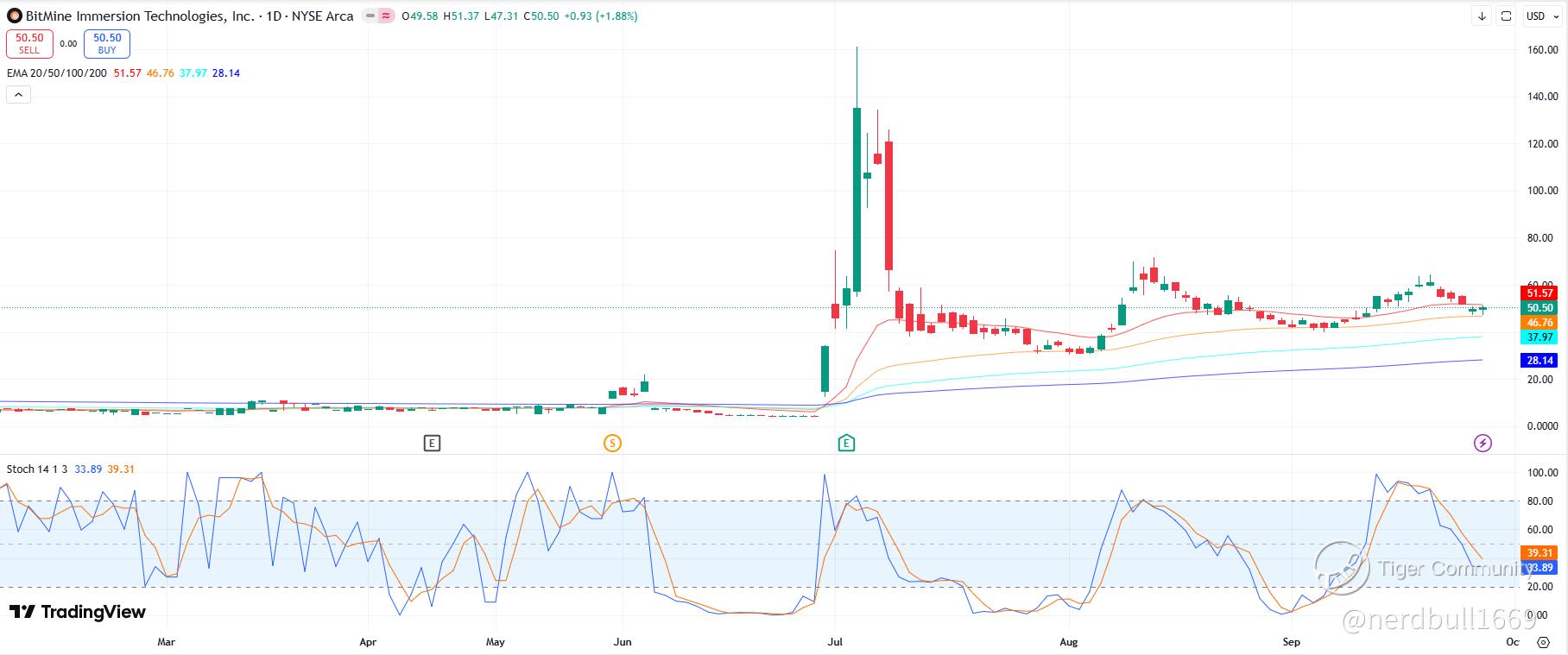Viewport: 1568px width, 655px height.
Task: Click the red 51.57 value in EMA legend
Action: click(x=128, y=73)
